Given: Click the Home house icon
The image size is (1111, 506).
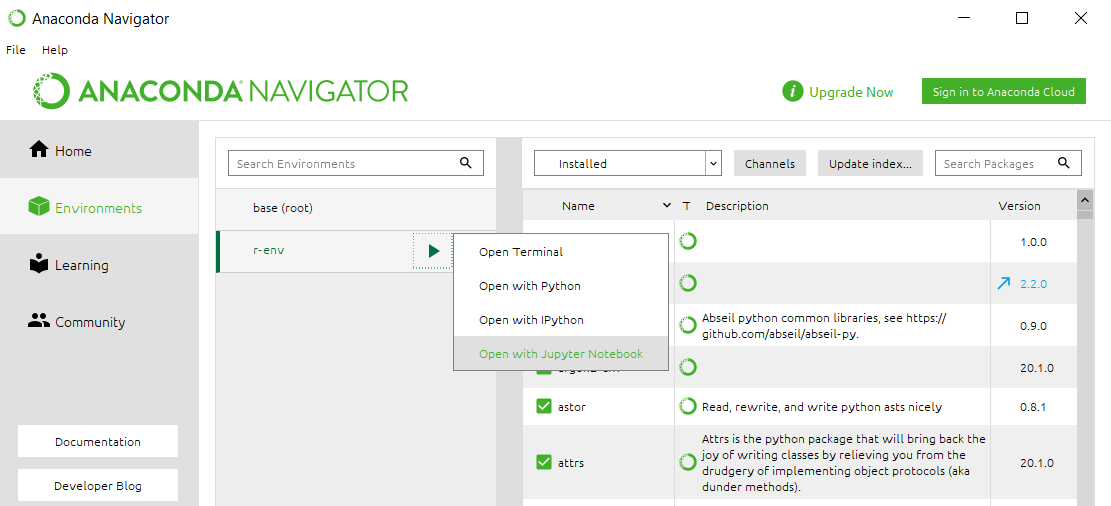Looking at the screenshot, I should point(38,150).
